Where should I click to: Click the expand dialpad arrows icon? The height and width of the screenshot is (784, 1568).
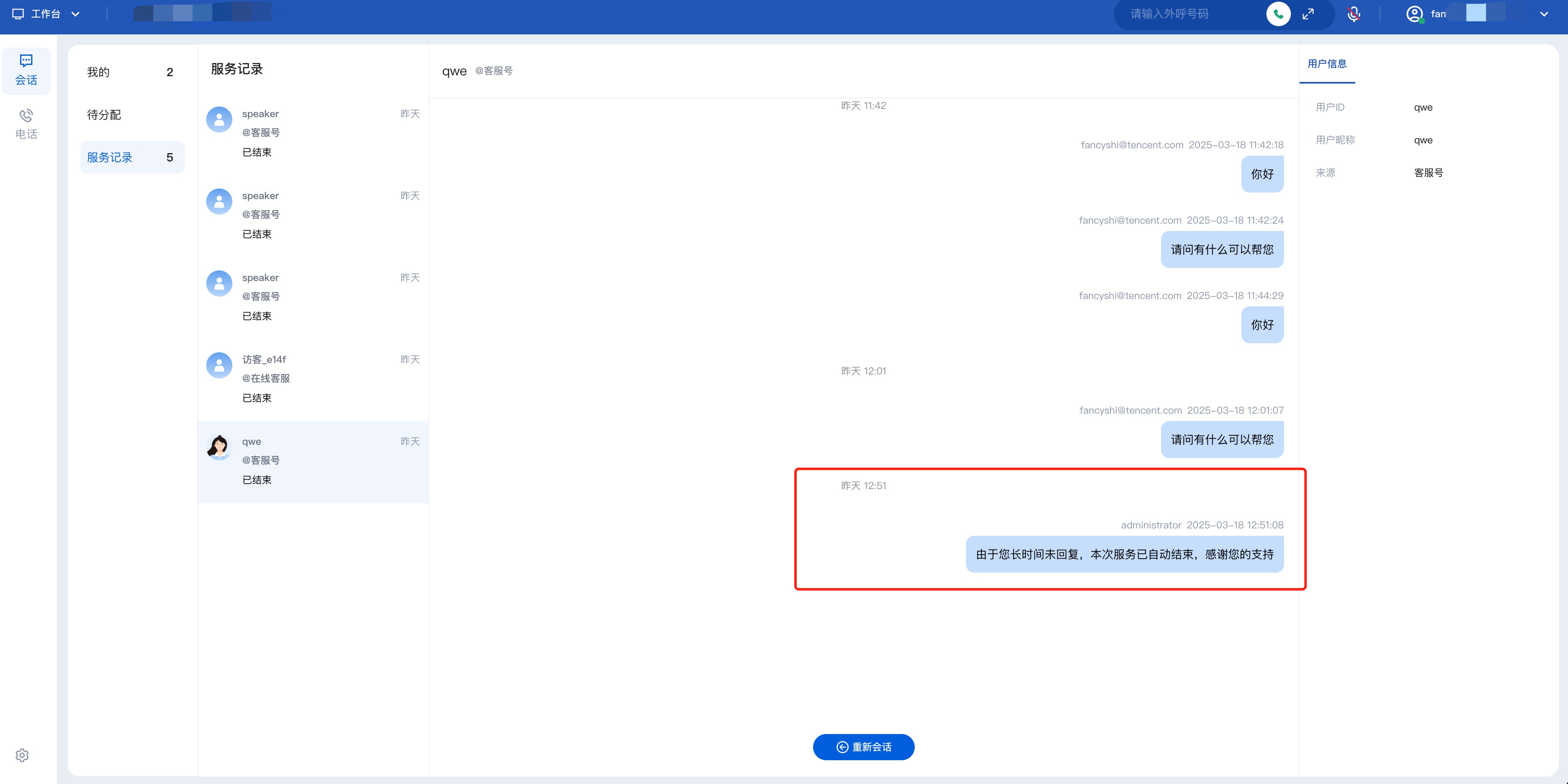tap(1308, 14)
